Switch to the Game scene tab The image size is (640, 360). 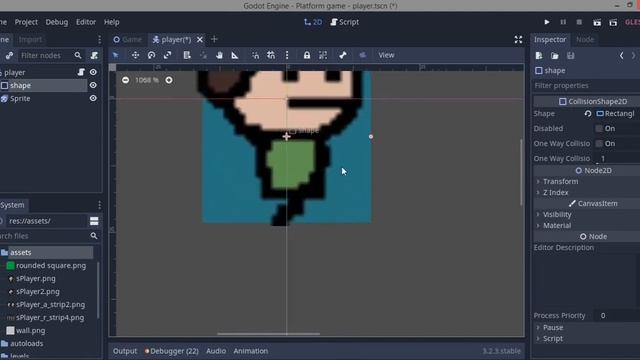click(x=128, y=40)
